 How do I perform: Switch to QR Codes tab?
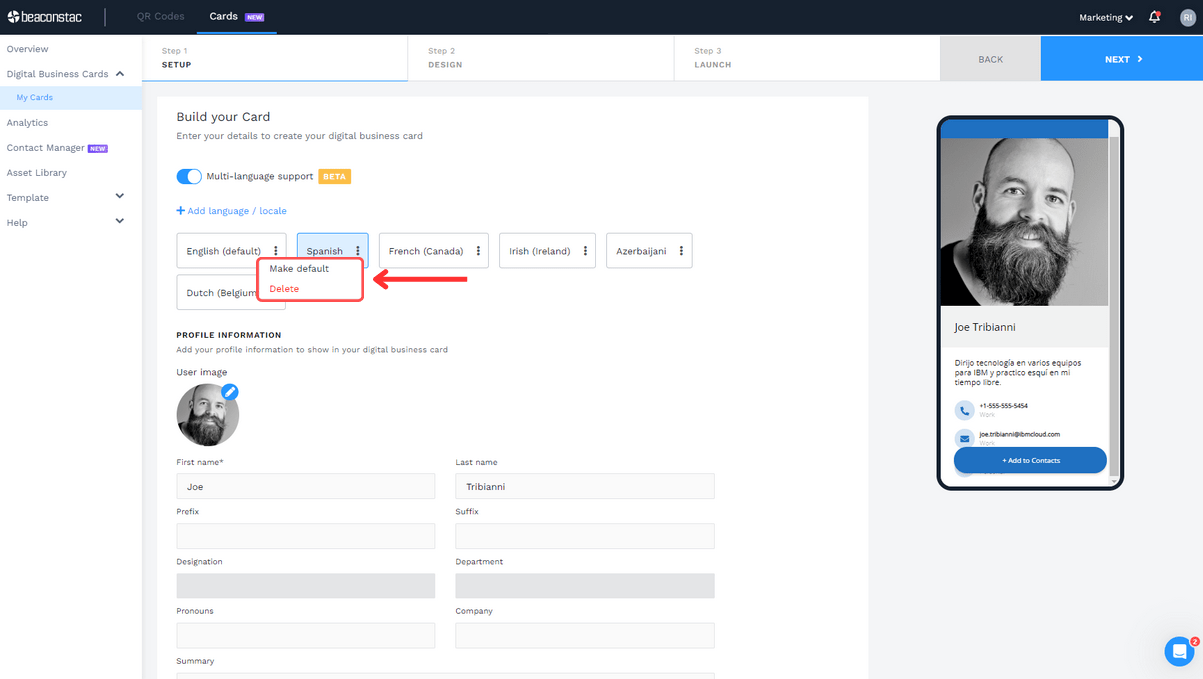tap(161, 16)
